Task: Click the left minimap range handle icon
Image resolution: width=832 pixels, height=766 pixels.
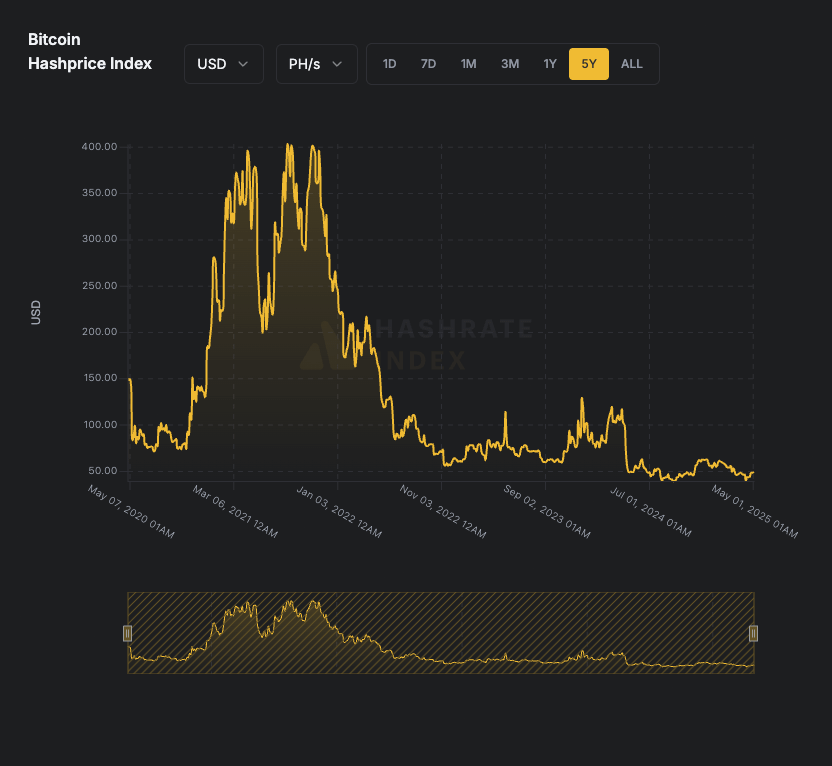Action: click(128, 632)
